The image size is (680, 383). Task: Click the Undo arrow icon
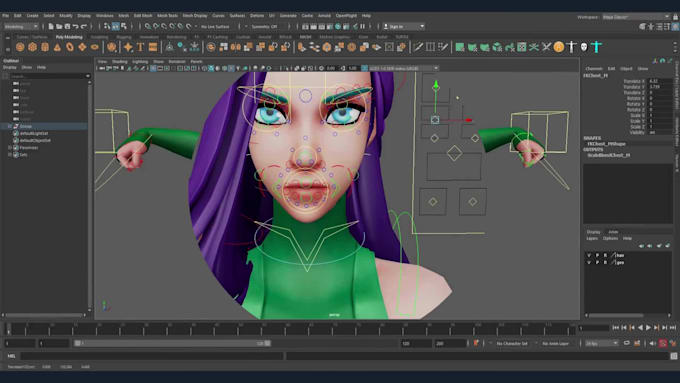(x=75, y=26)
